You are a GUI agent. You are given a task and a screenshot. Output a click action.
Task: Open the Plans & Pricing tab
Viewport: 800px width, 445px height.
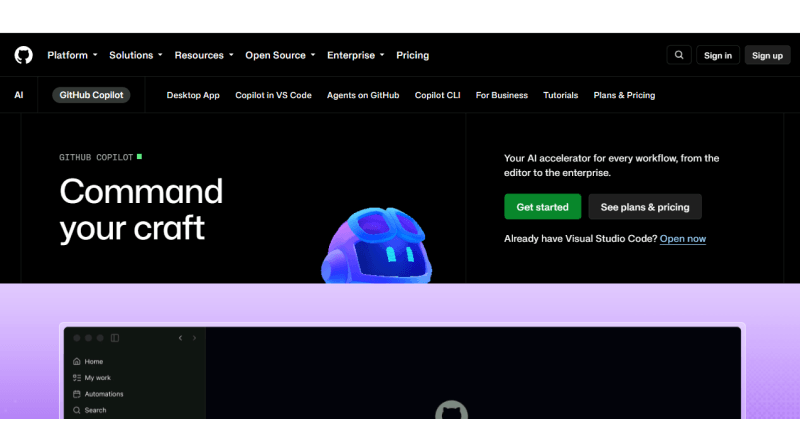[624, 95]
